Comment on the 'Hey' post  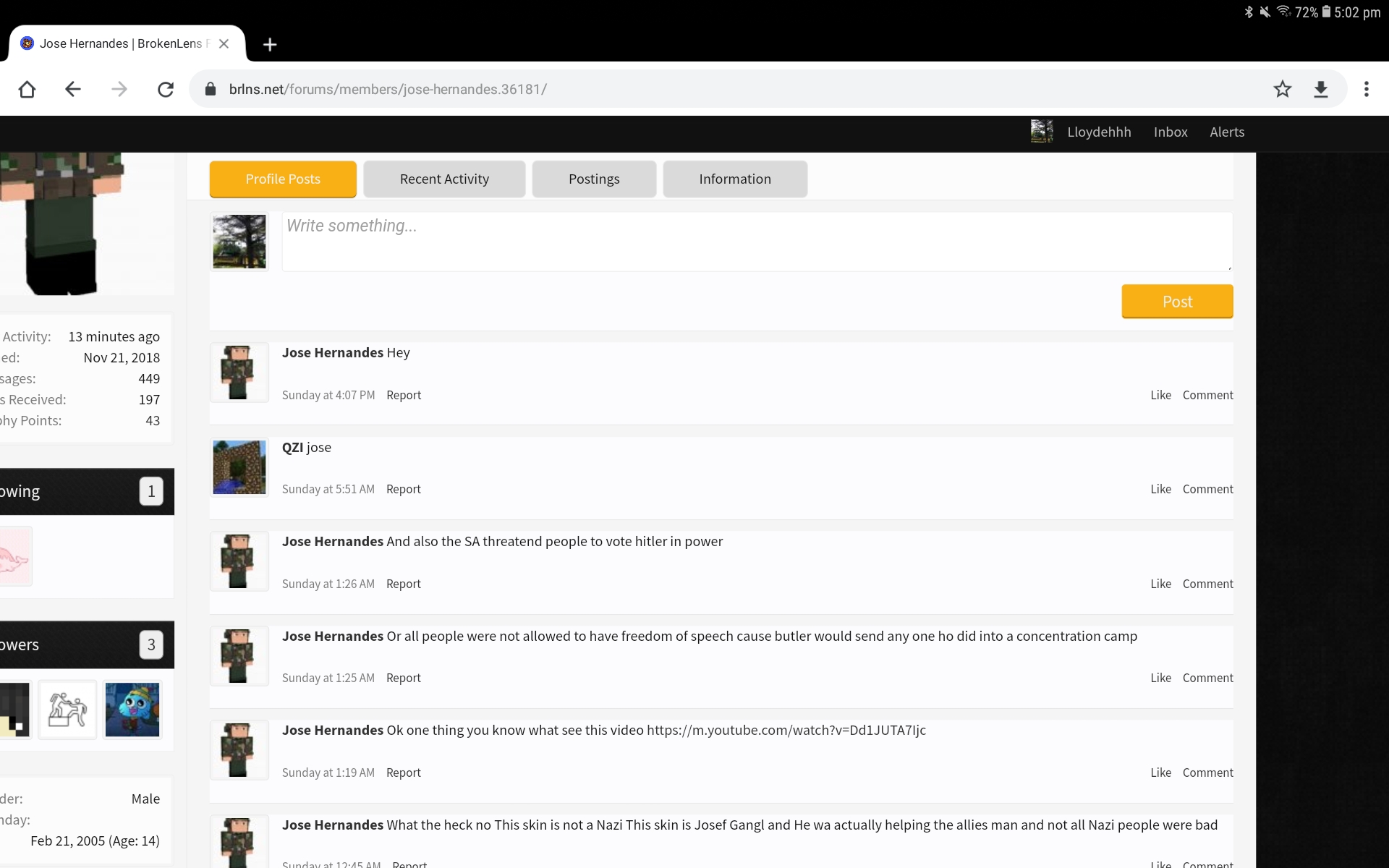click(1207, 395)
